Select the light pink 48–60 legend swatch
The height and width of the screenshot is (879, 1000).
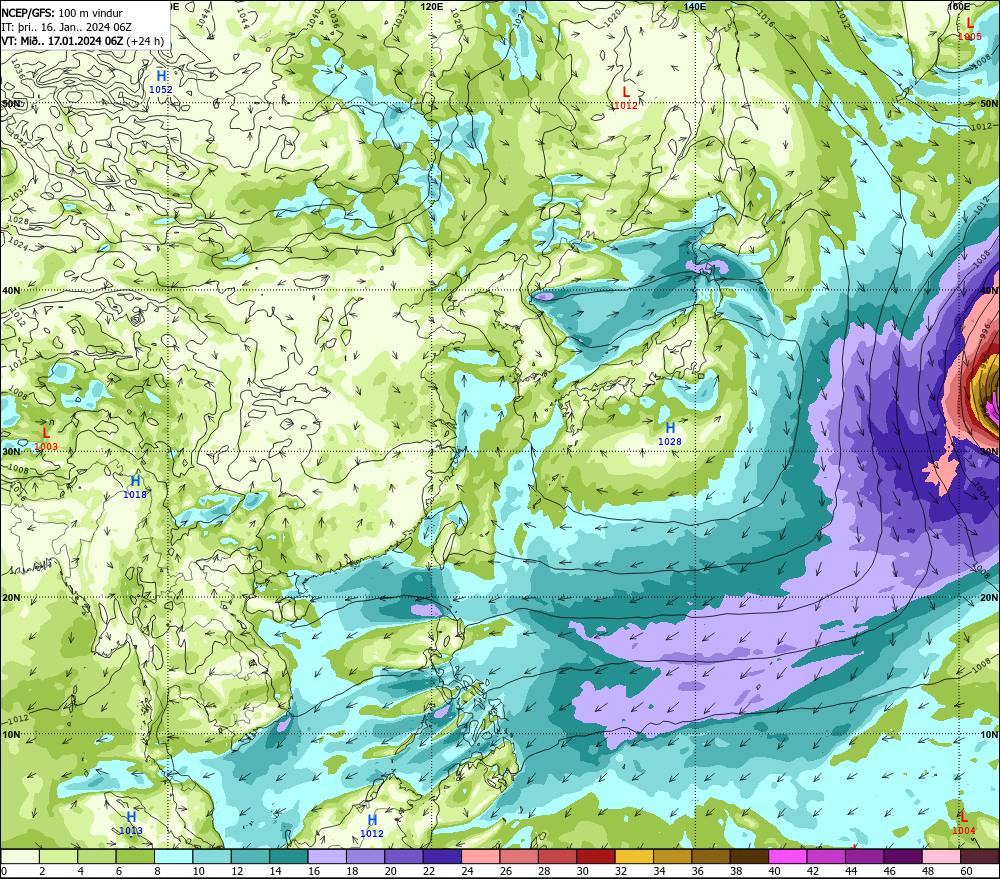tap(941, 856)
